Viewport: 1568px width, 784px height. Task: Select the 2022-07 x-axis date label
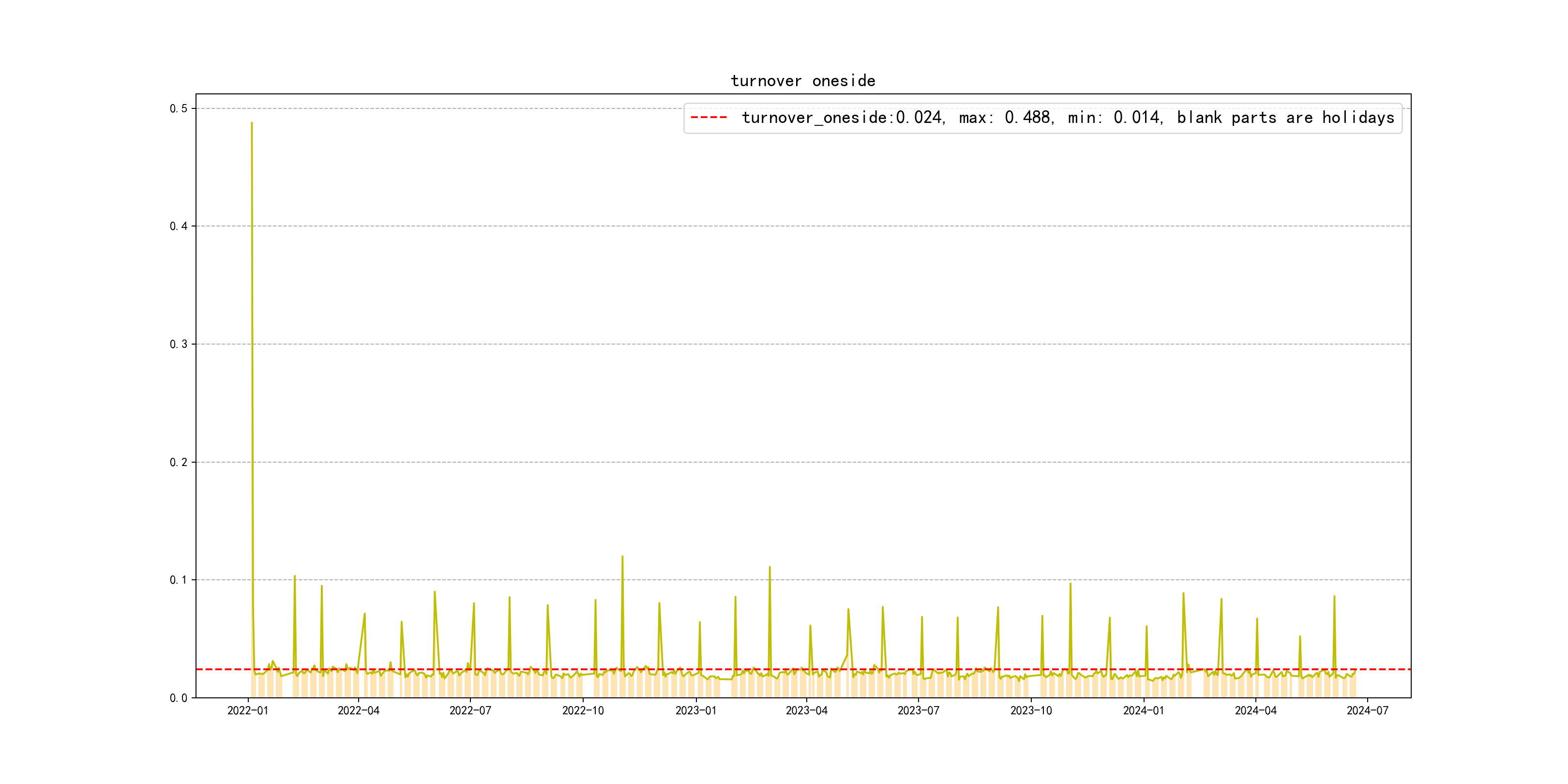pyautogui.click(x=470, y=710)
